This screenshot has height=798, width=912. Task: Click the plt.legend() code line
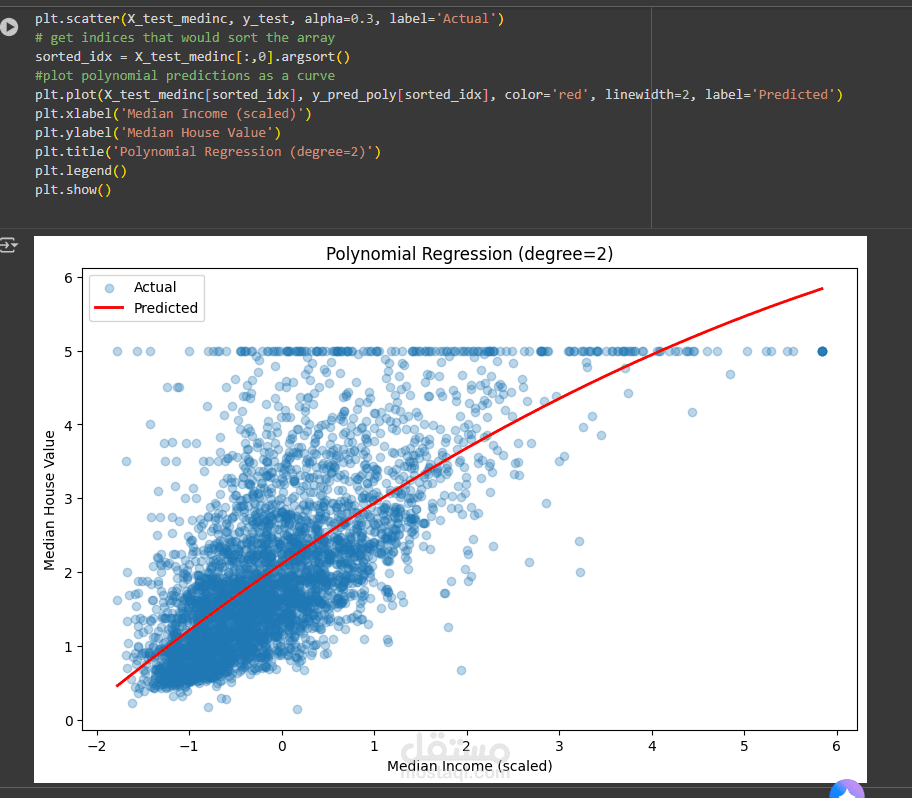pos(81,171)
